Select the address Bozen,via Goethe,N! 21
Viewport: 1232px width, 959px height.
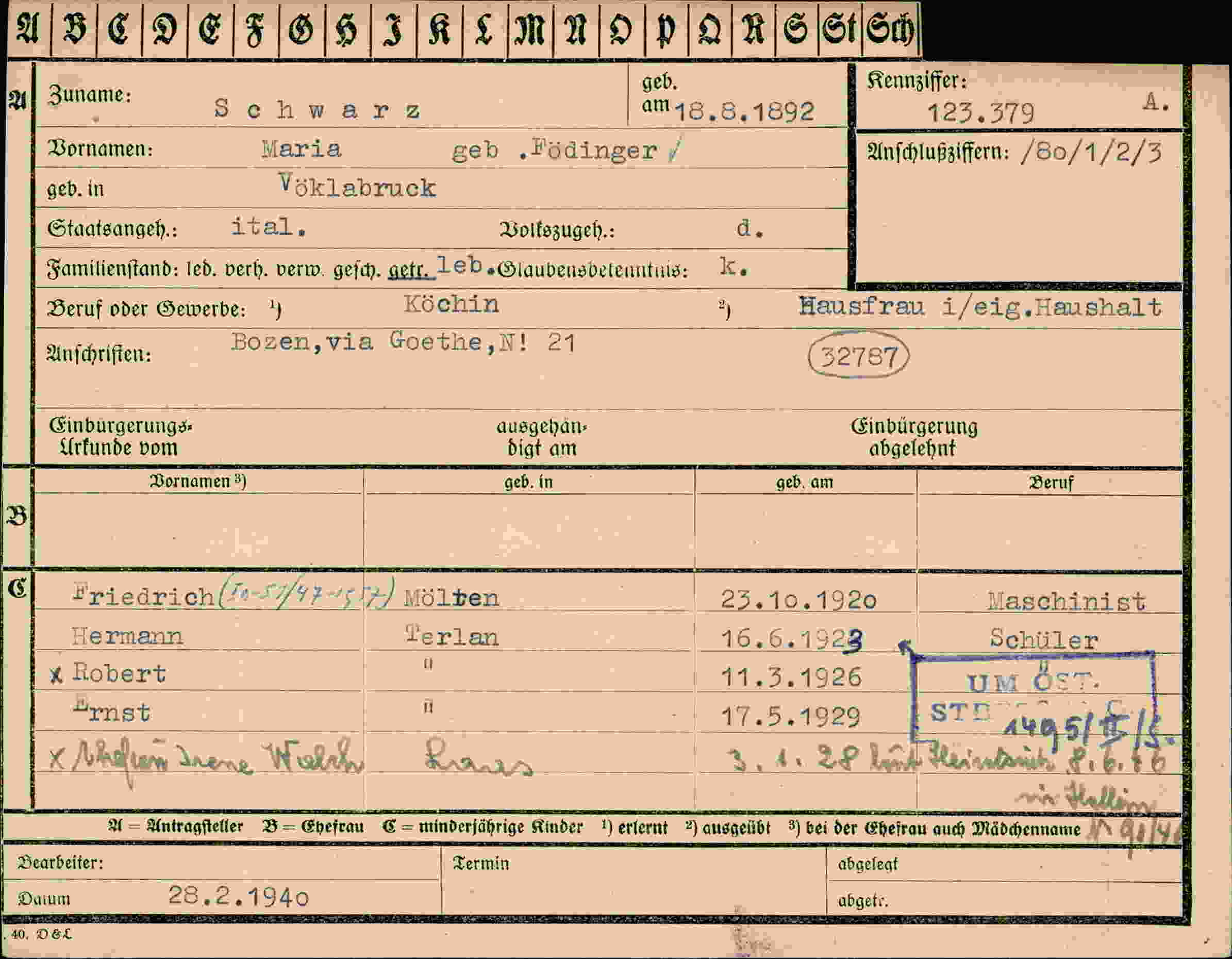[x=403, y=342]
